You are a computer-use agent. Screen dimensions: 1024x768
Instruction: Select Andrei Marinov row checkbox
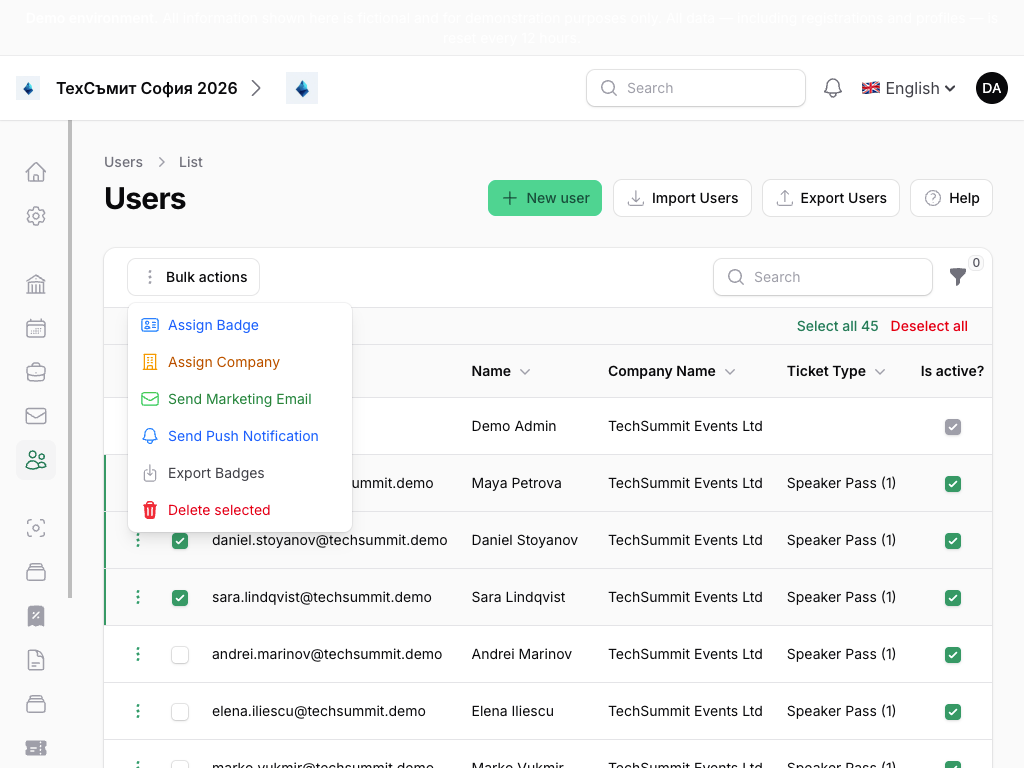click(180, 654)
